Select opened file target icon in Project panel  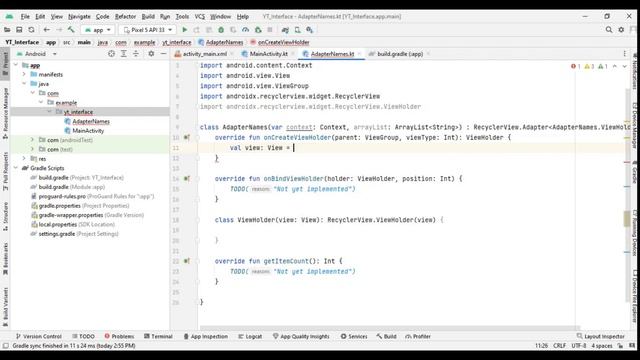point(111,54)
